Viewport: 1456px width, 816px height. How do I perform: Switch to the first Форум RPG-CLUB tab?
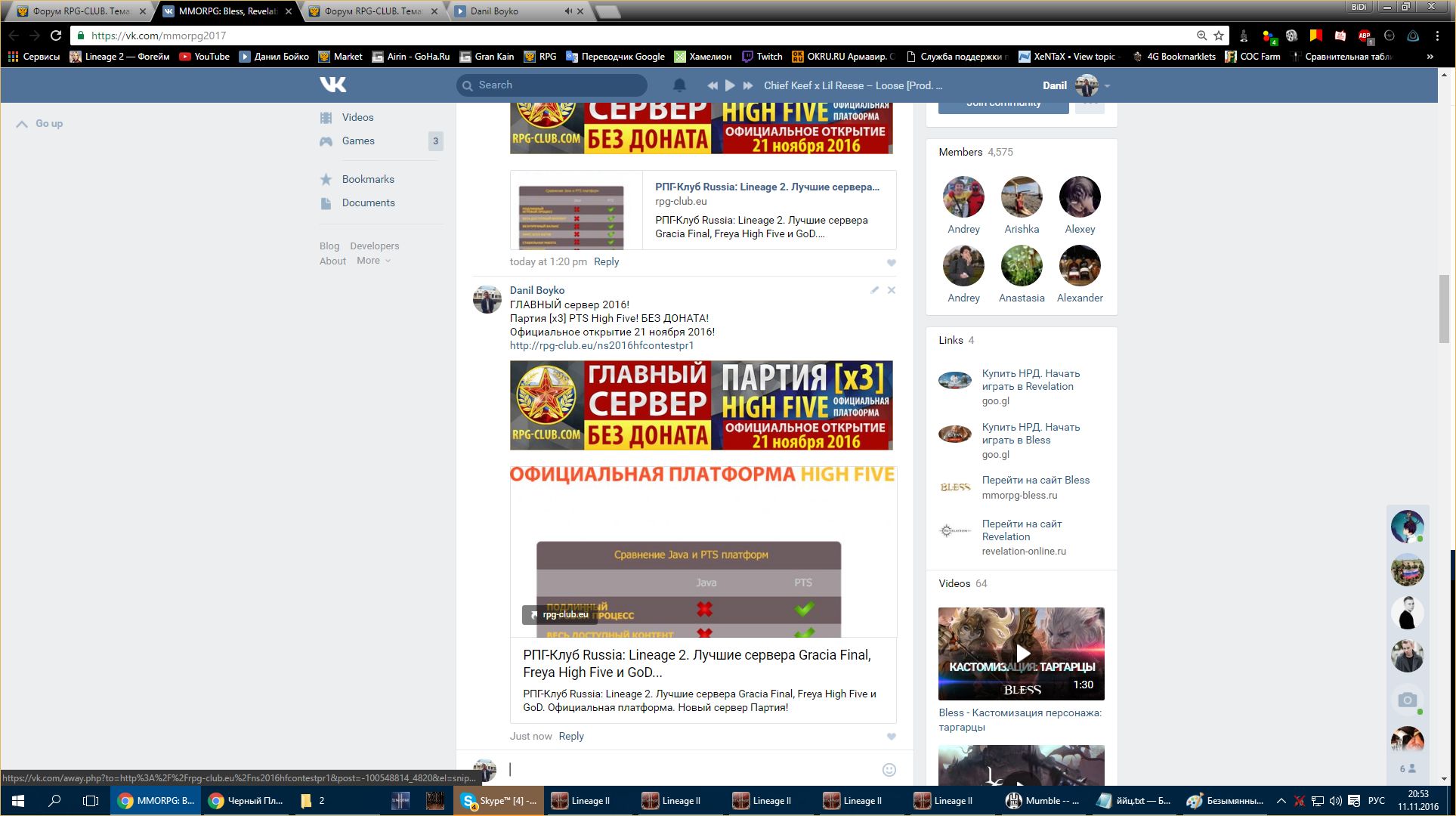[79, 11]
